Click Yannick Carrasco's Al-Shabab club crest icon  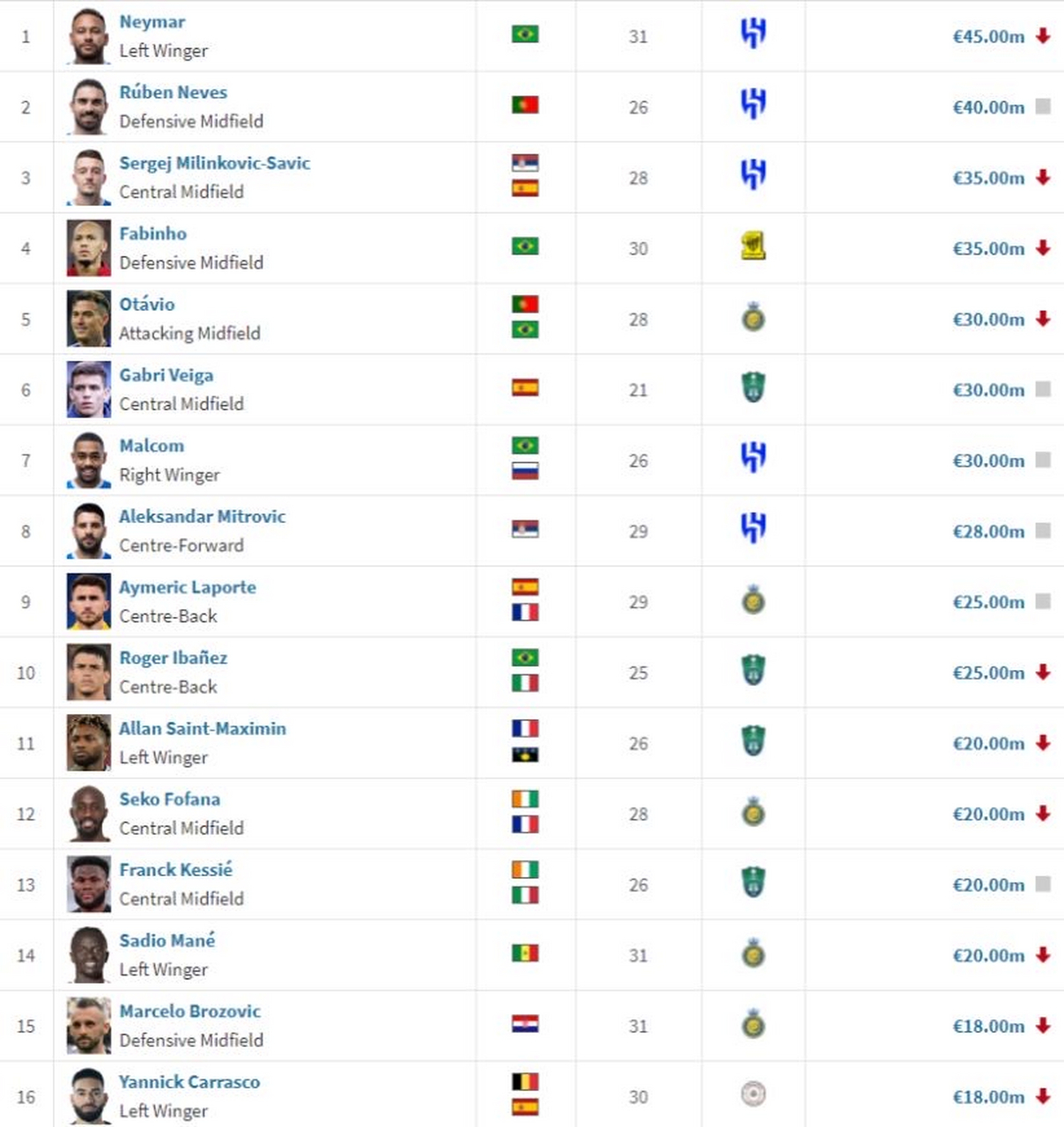click(x=753, y=1094)
